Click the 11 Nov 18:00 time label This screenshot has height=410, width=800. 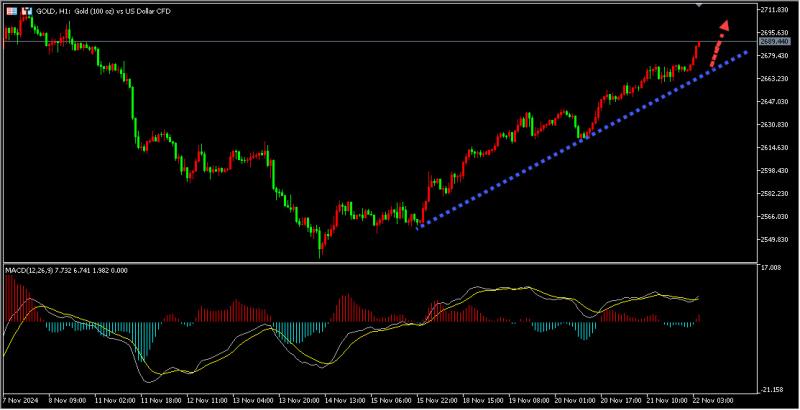pyautogui.click(x=159, y=399)
